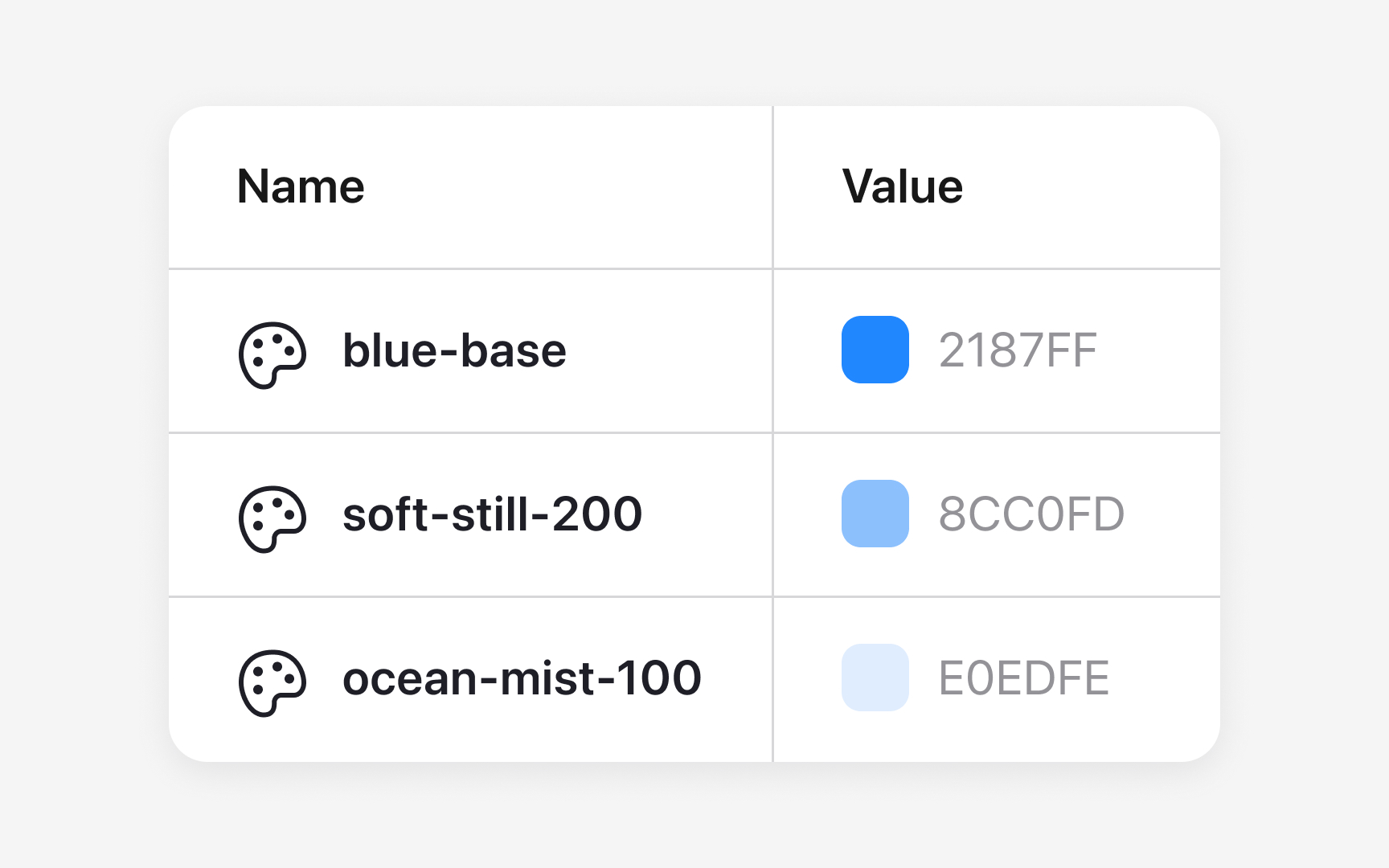Click the hex value 2187FF
The width and height of the screenshot is (1389, 868).
coord(1018,350)
